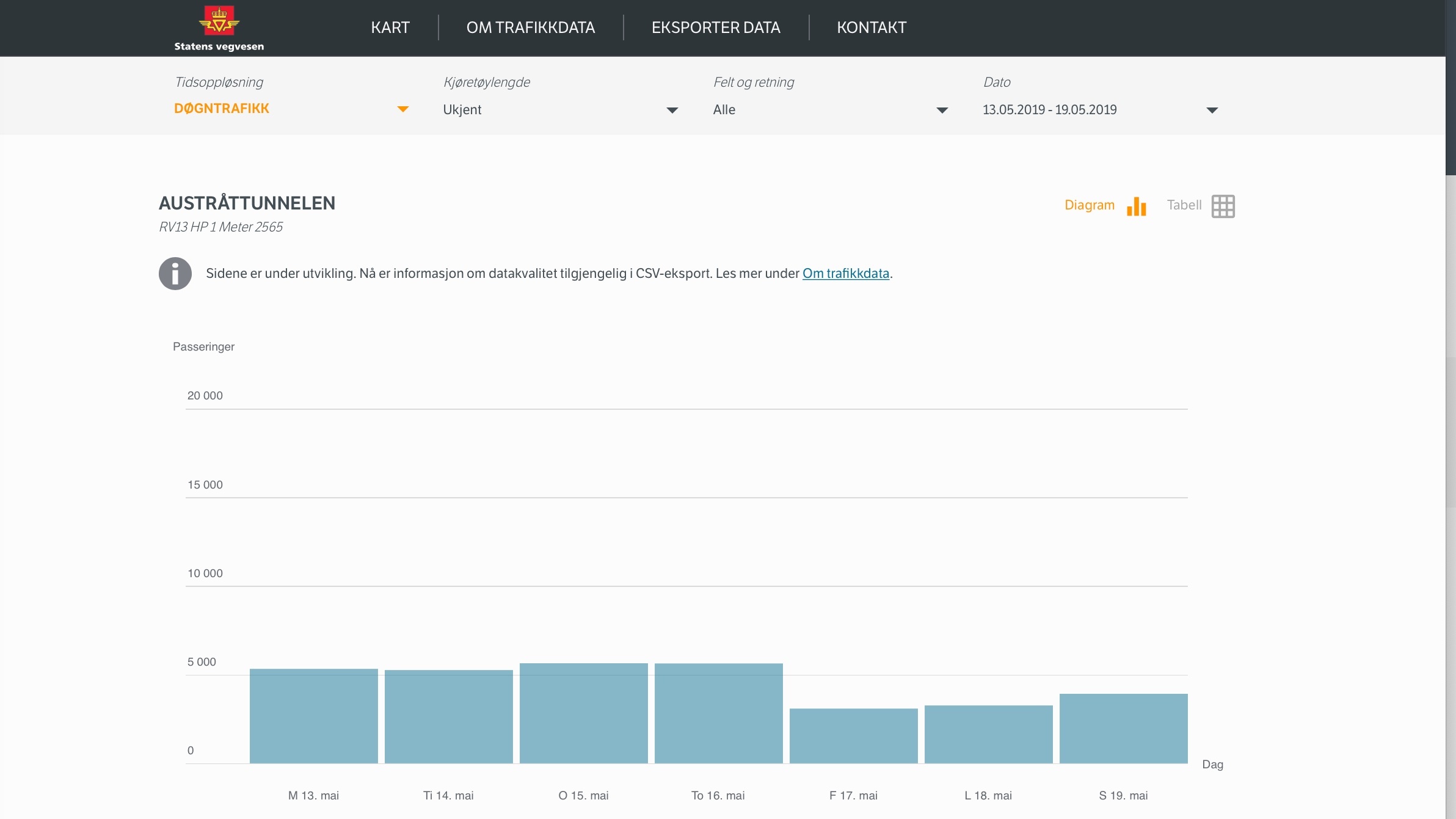Image resolution: width=1456 pixels, height=819 pixels.
Task: Open the KONTAKT menu item
Action: 872,27
